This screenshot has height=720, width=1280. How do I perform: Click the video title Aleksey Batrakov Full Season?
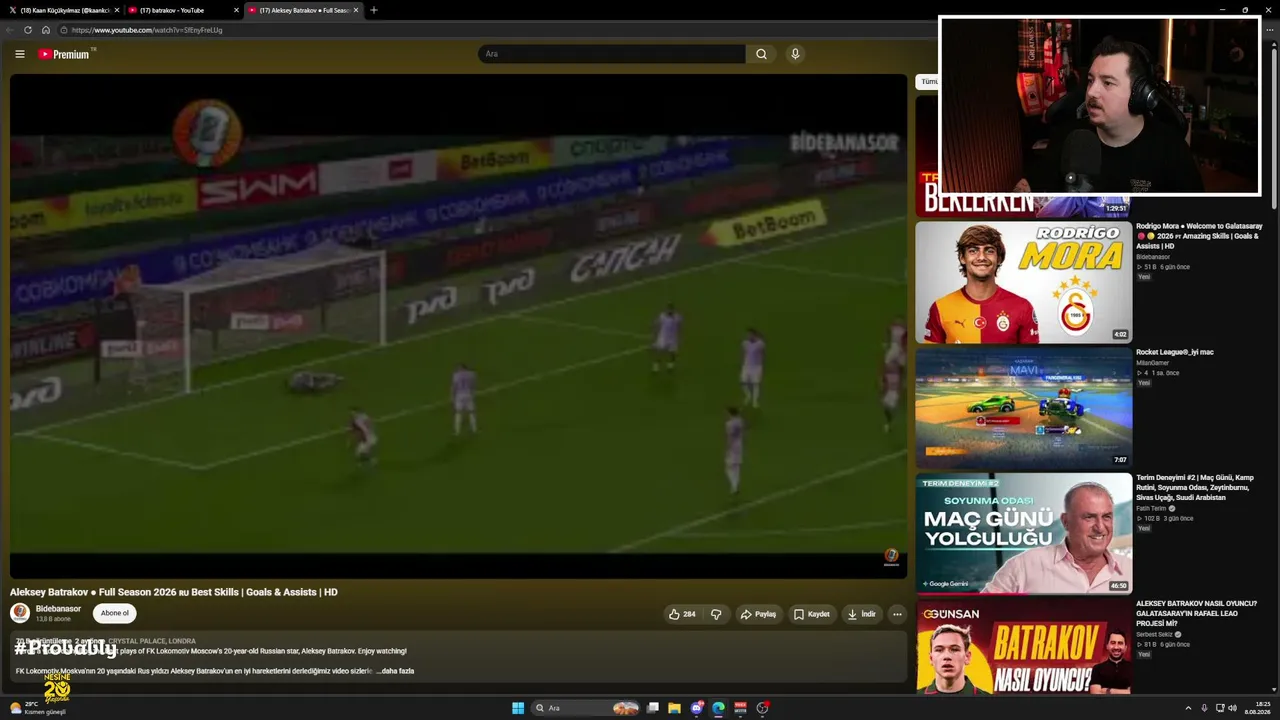point(174,592)
